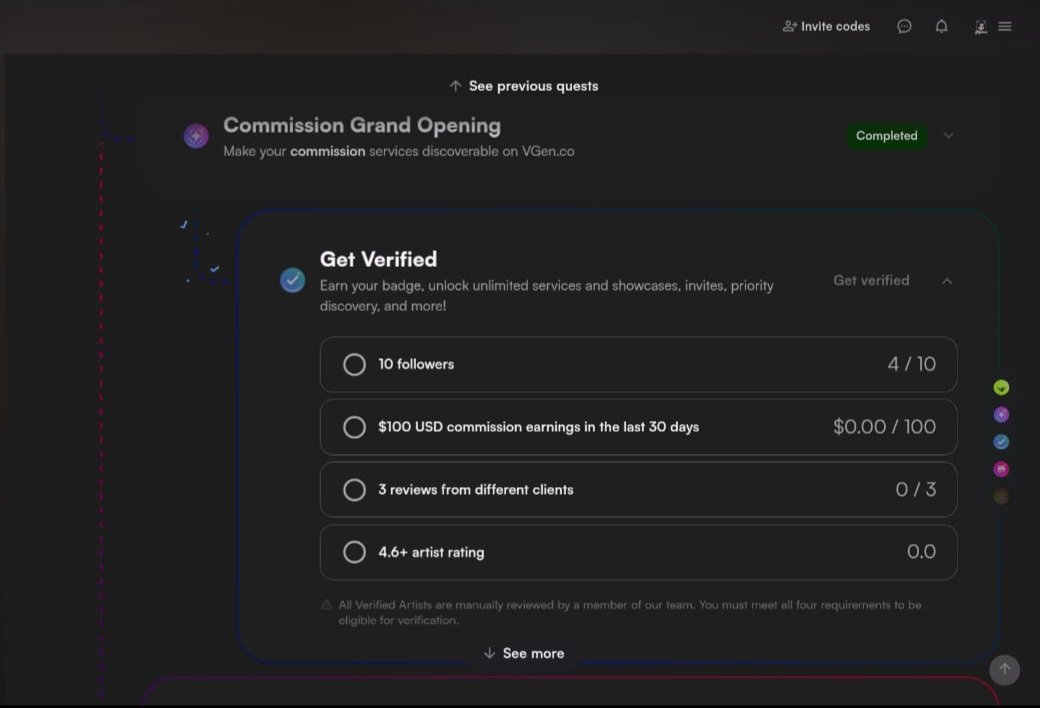Click the Get Verified blue check badge icon
Image resolution: width=1040 pixels, height=708 pixels.
(292, 280)
